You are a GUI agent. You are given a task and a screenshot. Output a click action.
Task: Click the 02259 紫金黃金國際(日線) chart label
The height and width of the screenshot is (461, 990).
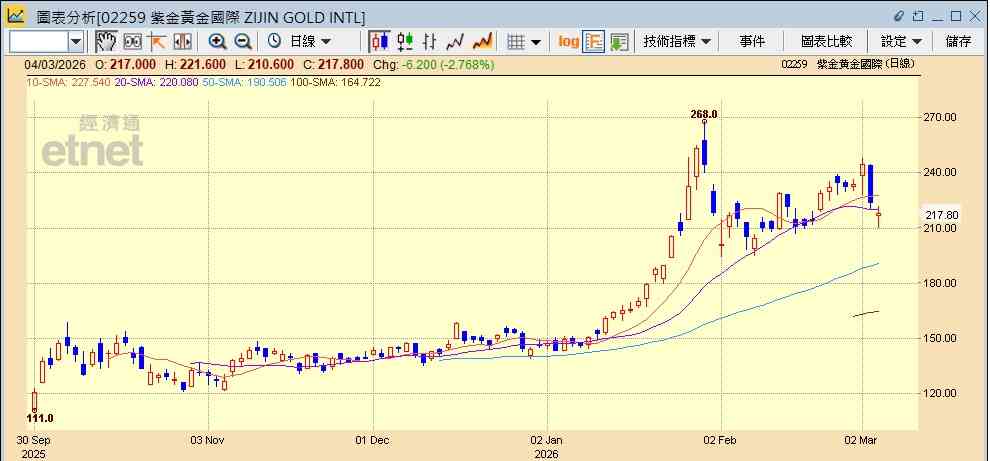click(847, 64)
